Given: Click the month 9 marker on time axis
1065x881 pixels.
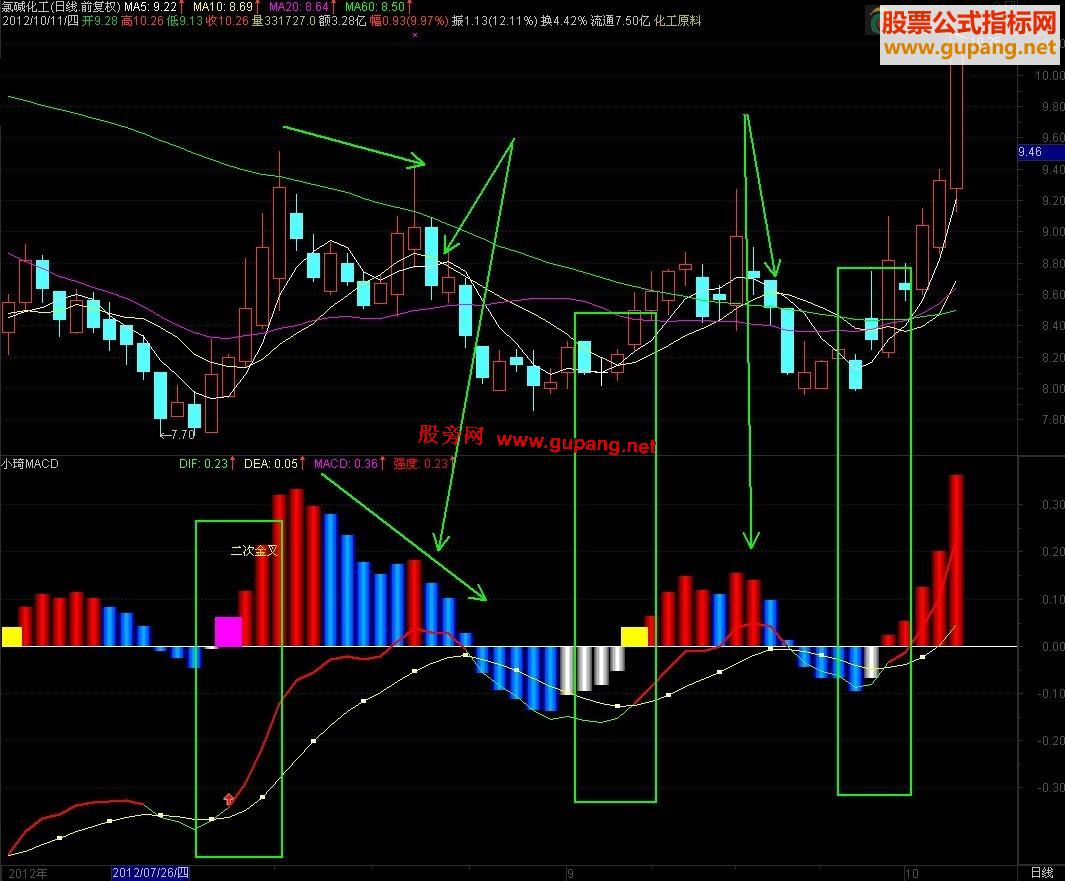Looking at the screenshot, I should pyautogui.click(x=571, y=874).
